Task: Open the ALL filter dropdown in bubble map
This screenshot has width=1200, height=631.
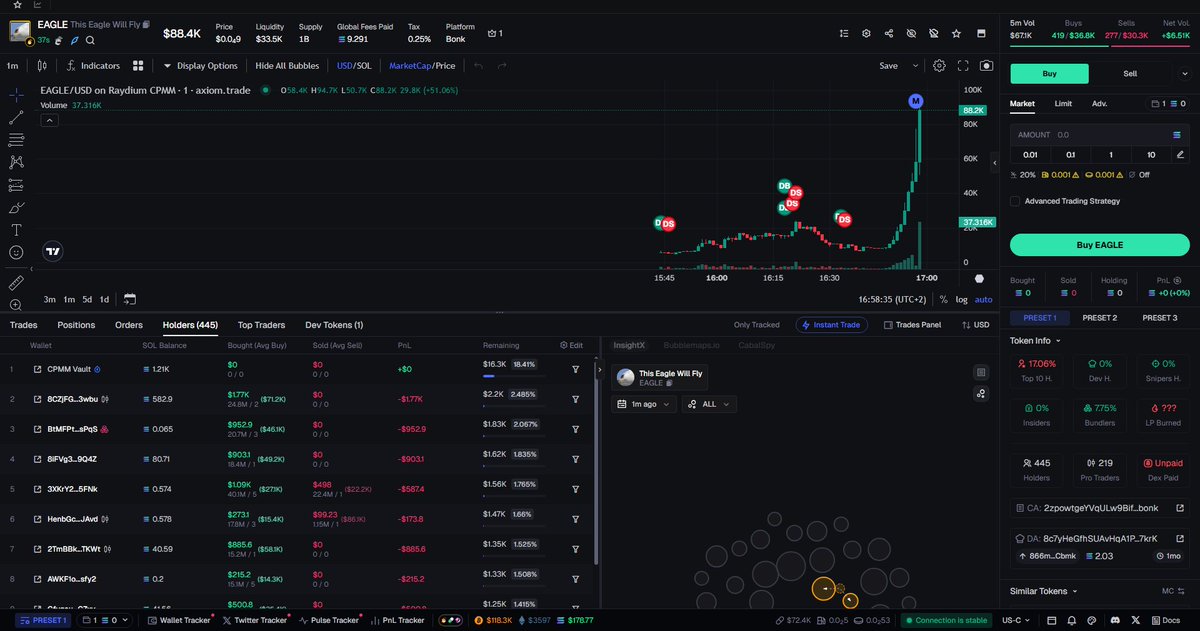Action: (709, 404)
